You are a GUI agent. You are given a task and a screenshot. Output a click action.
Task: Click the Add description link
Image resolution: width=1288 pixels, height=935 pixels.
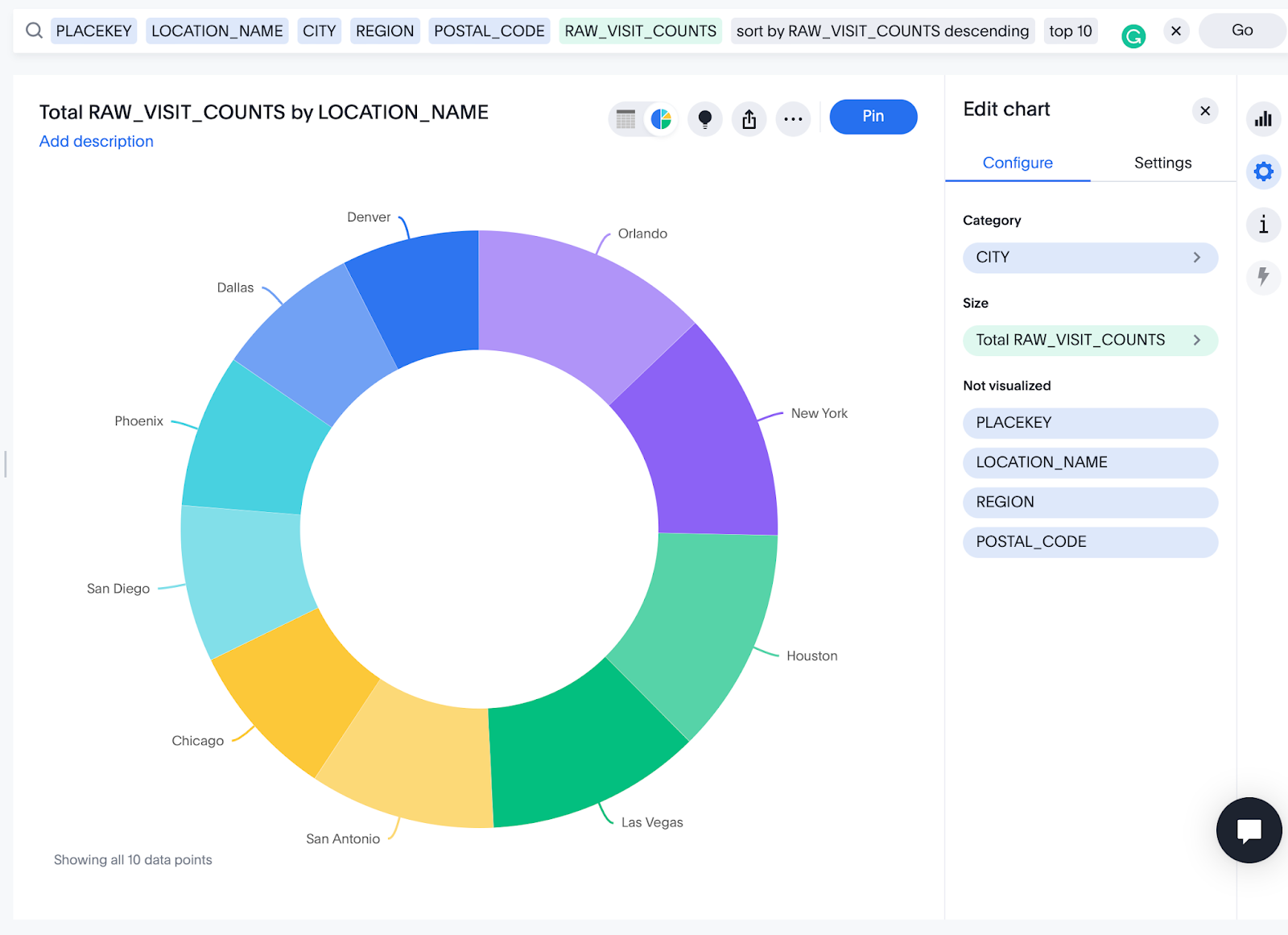click(97, 141)
